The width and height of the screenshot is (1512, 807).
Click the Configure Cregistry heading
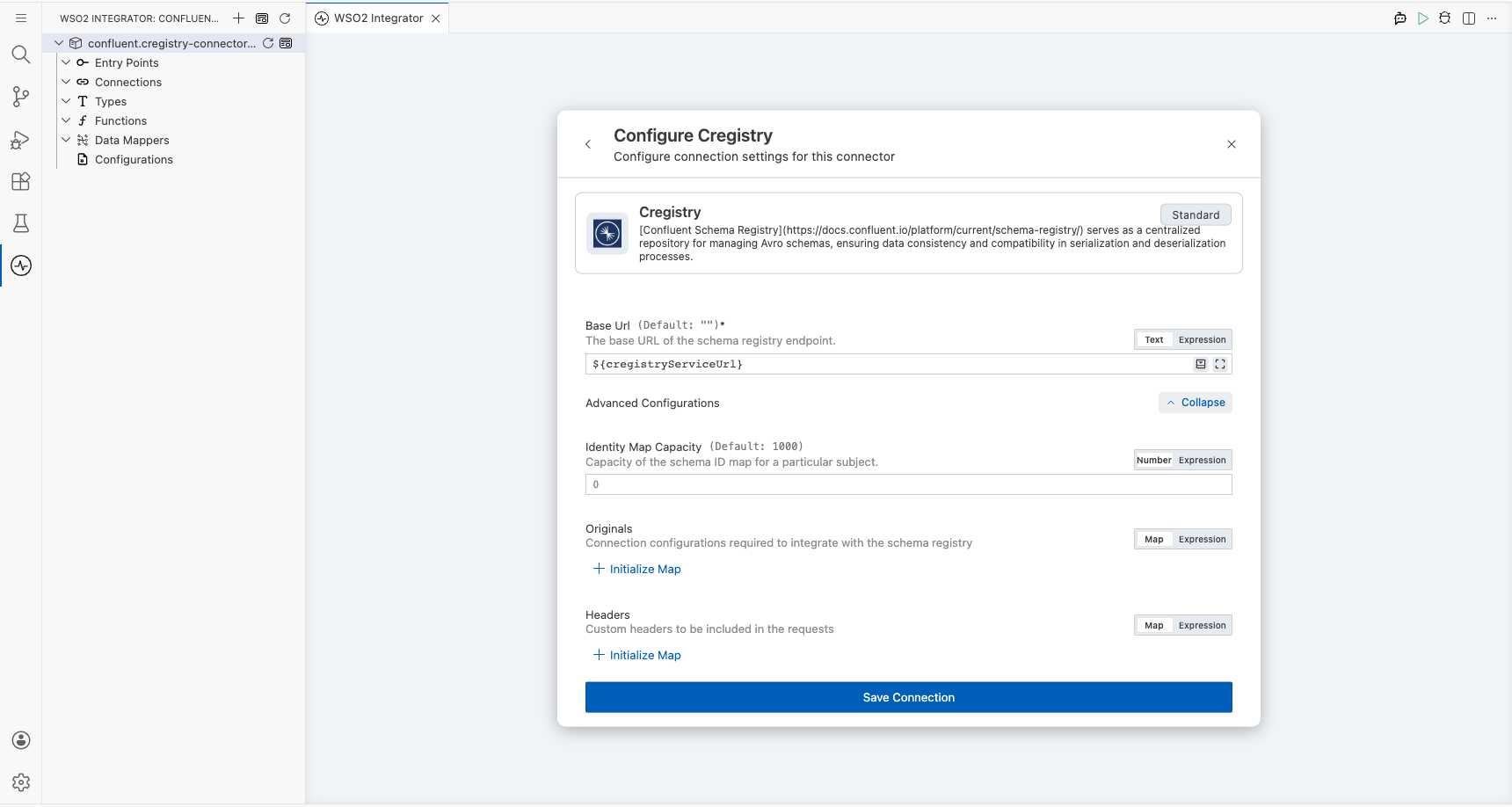coord(693,135)
